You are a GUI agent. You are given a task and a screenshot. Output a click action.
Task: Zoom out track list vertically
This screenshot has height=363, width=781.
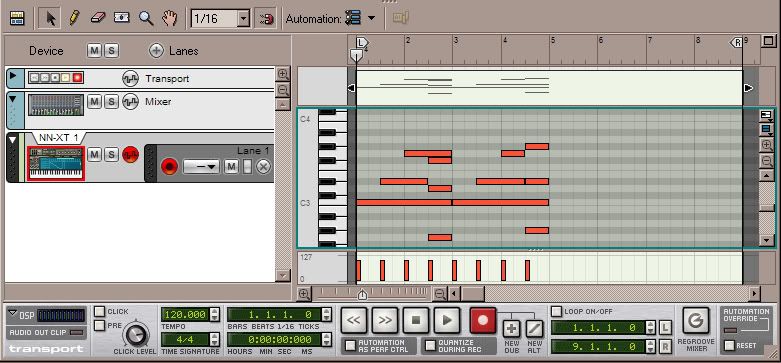pos(282,90)
